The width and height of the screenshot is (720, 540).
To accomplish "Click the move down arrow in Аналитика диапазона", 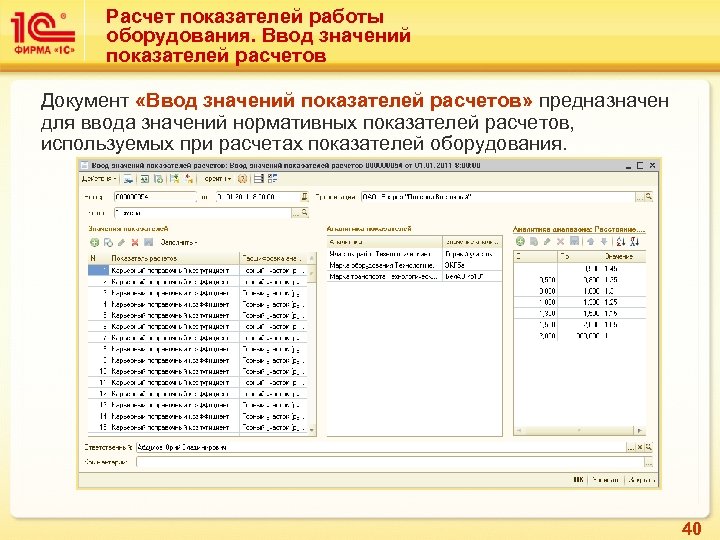I will tap(604, 242).
